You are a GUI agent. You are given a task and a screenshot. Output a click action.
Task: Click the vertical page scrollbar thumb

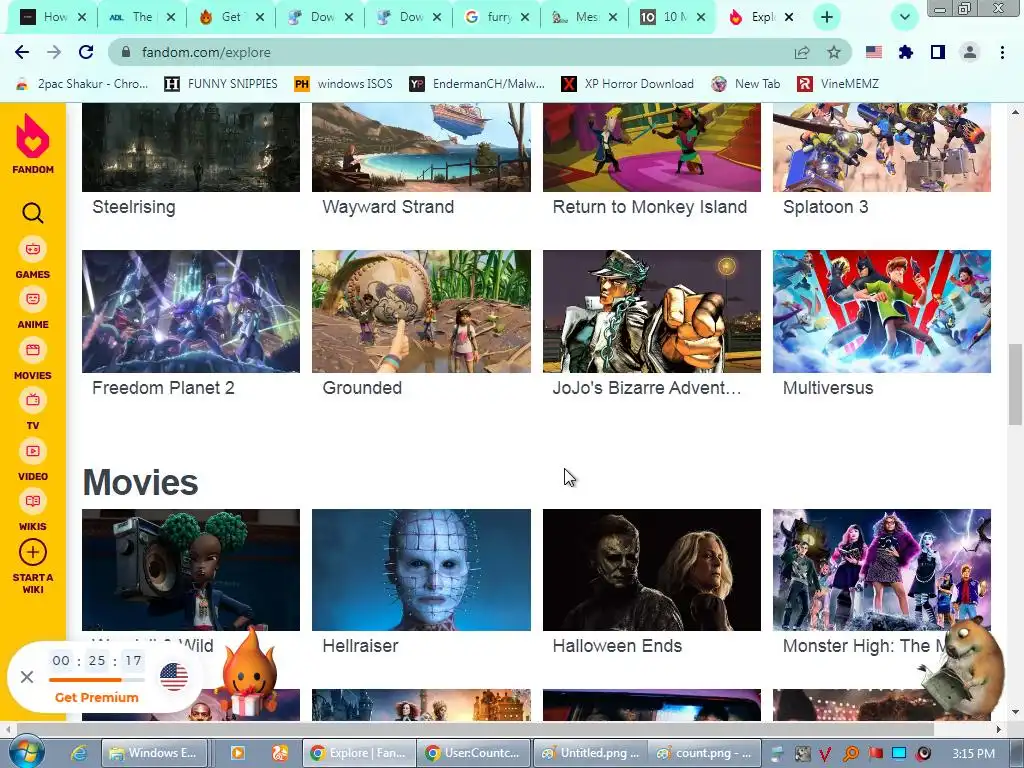pos(1015,385)
